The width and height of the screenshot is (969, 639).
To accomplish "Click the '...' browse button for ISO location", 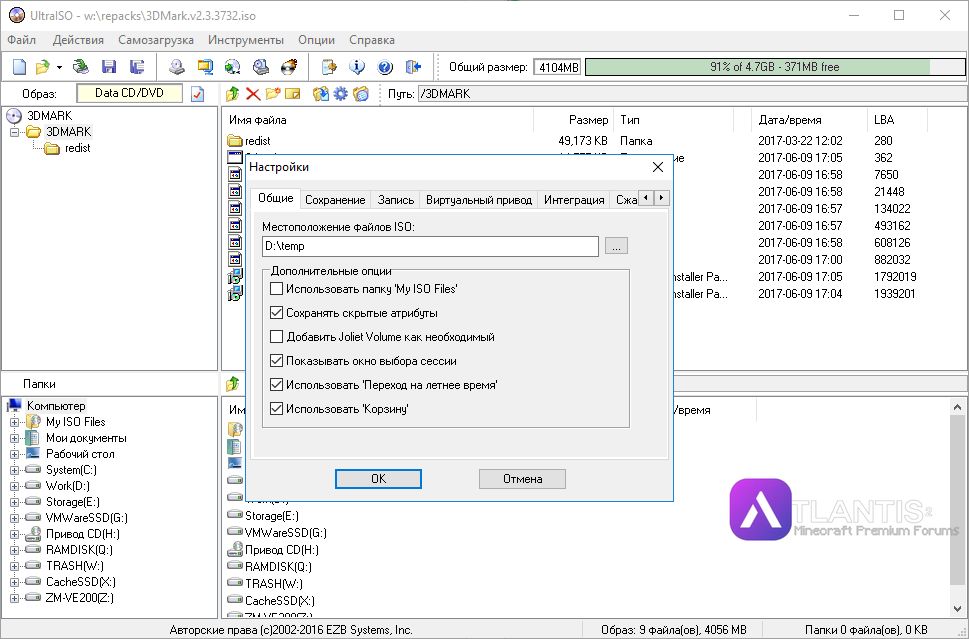I will tap(616, 246).
